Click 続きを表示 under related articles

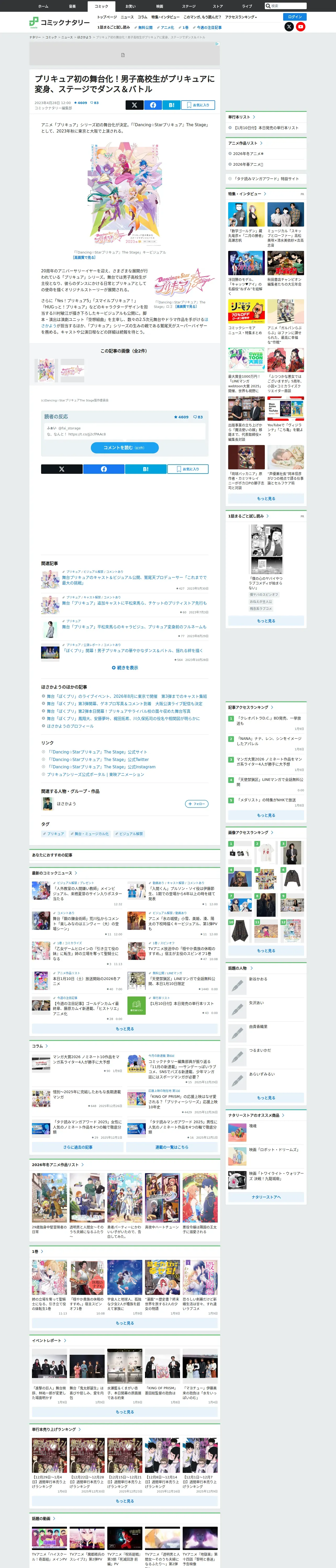pos(125,668)
